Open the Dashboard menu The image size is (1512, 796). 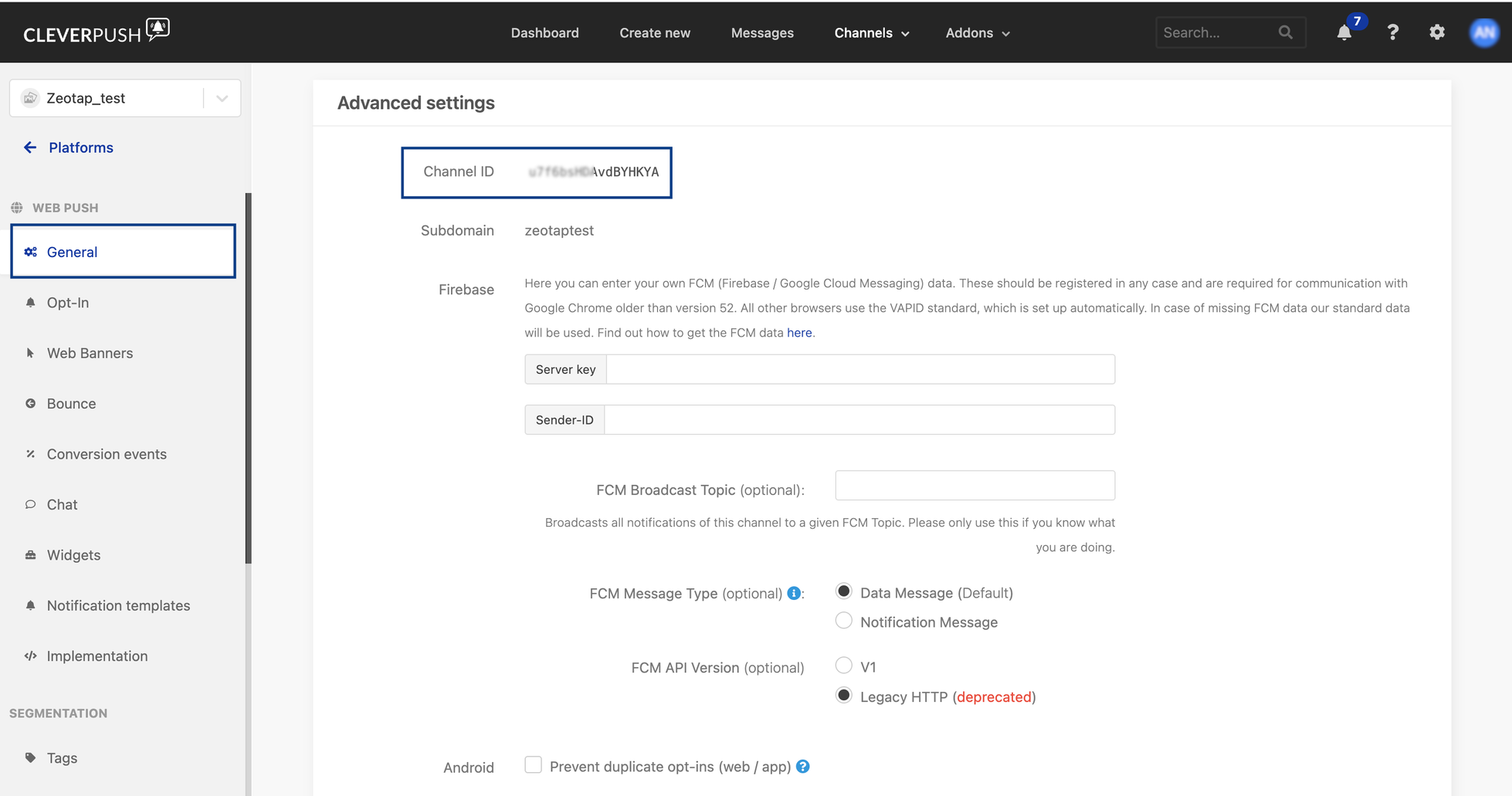(x=544, y=33)
